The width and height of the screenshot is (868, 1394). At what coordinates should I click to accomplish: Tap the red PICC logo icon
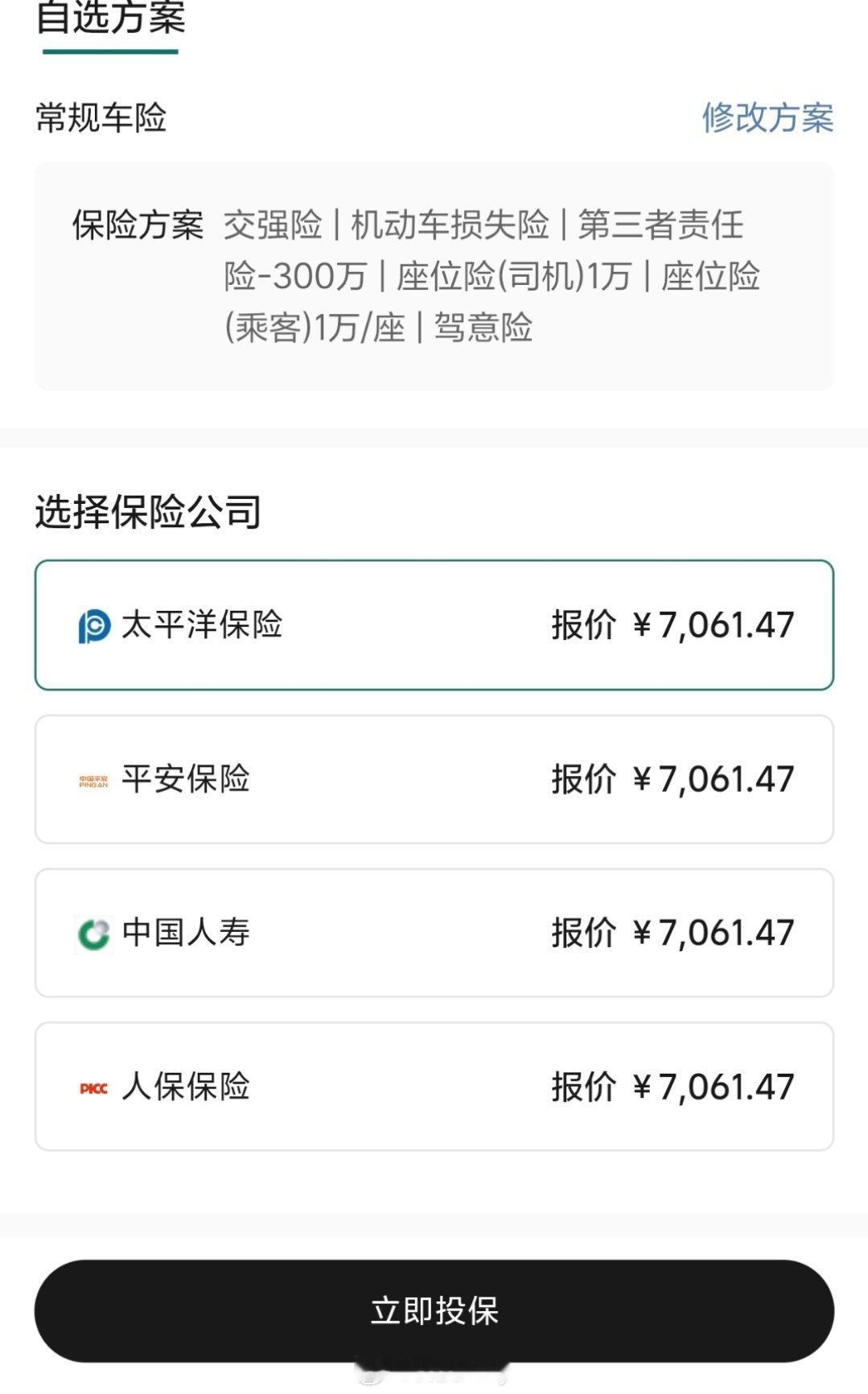click(x=93, y=1088)
